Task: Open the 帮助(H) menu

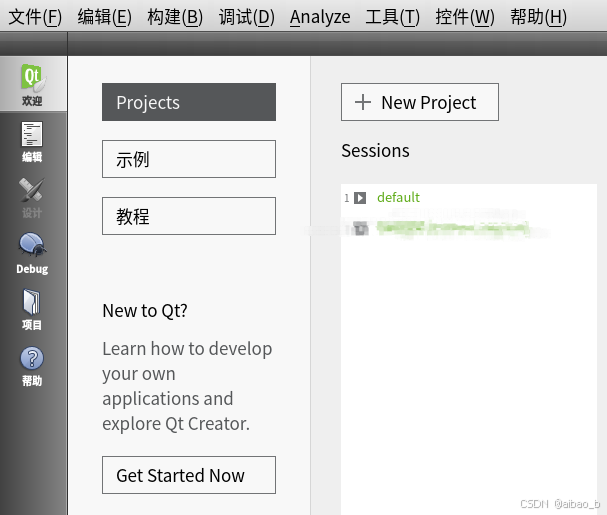Action: pyautogui.click(x=538, y=17)
